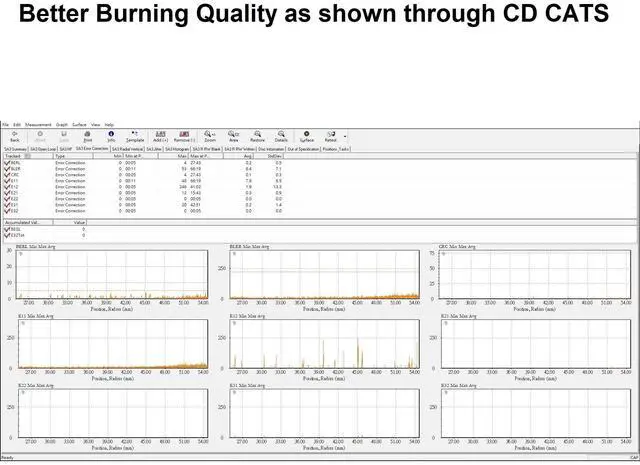
Task: Uncheck the E11 tracked checkbox
Action: coord(7,181)
